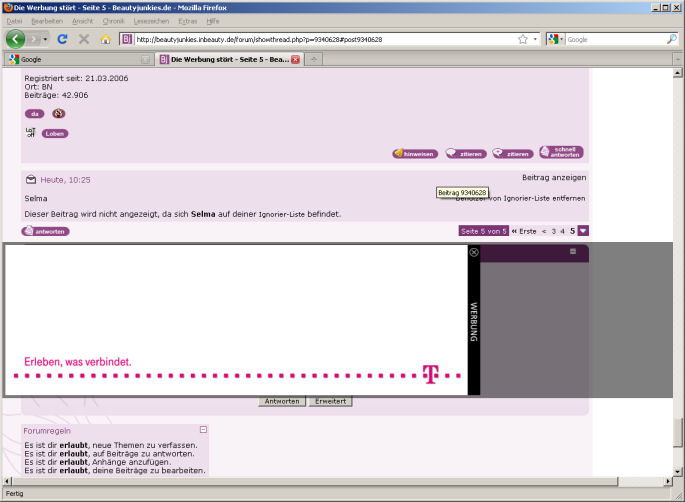
Task: Click the 'antworten' reply button
Action: (46, 231)
